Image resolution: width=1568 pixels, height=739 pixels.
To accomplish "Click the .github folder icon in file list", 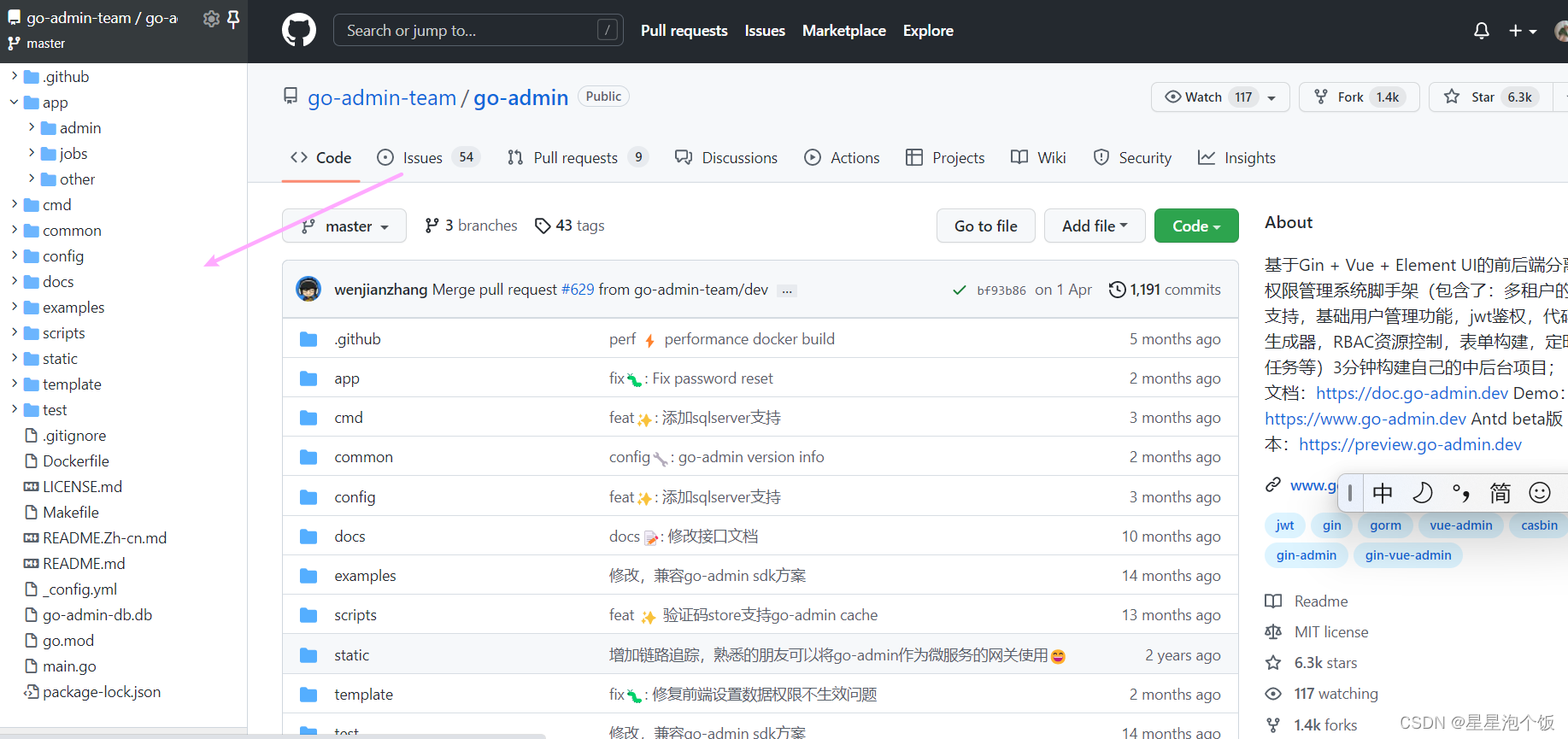I will tap(308, 339).
